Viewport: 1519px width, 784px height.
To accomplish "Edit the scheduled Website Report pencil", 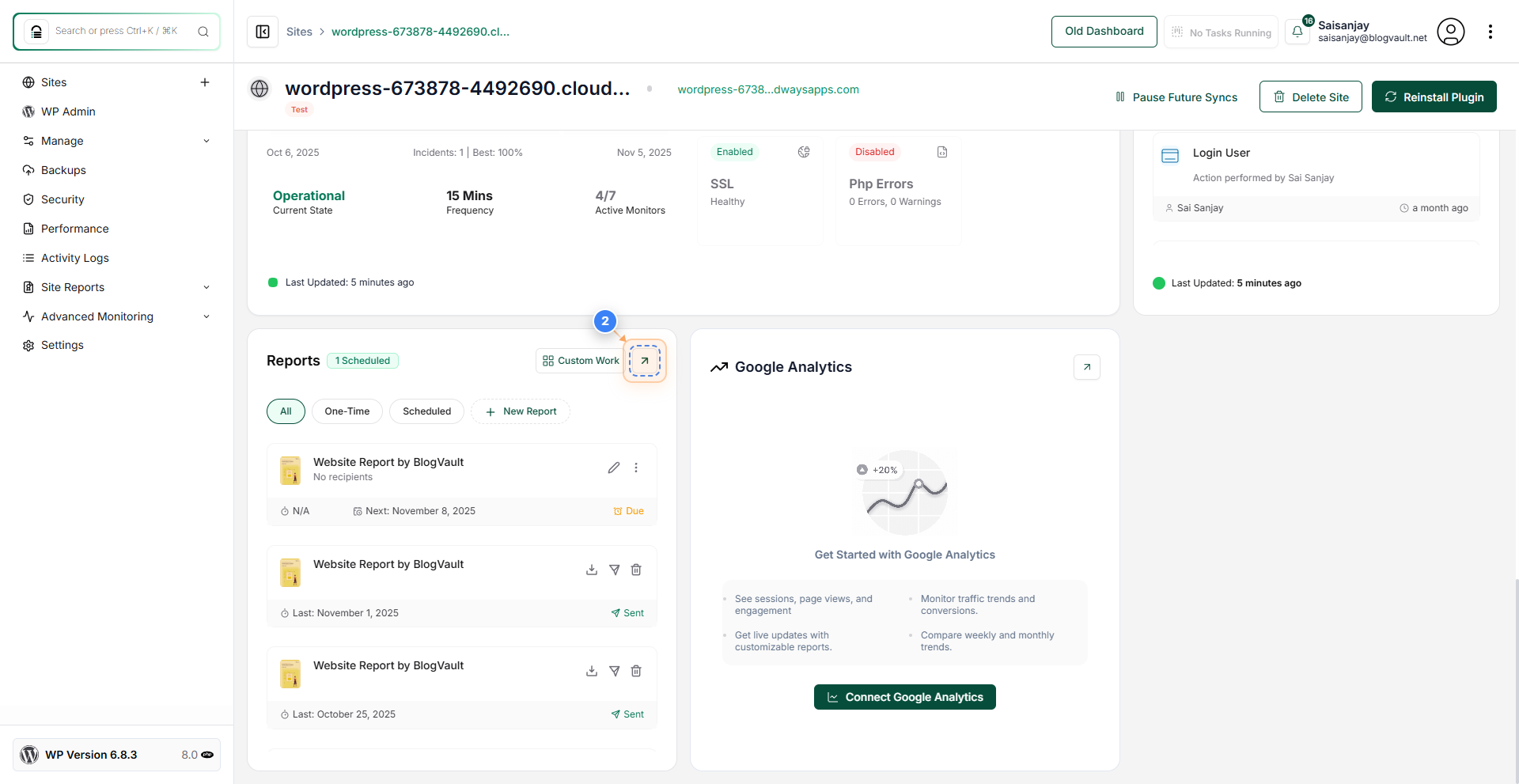I will coord(614,468).
